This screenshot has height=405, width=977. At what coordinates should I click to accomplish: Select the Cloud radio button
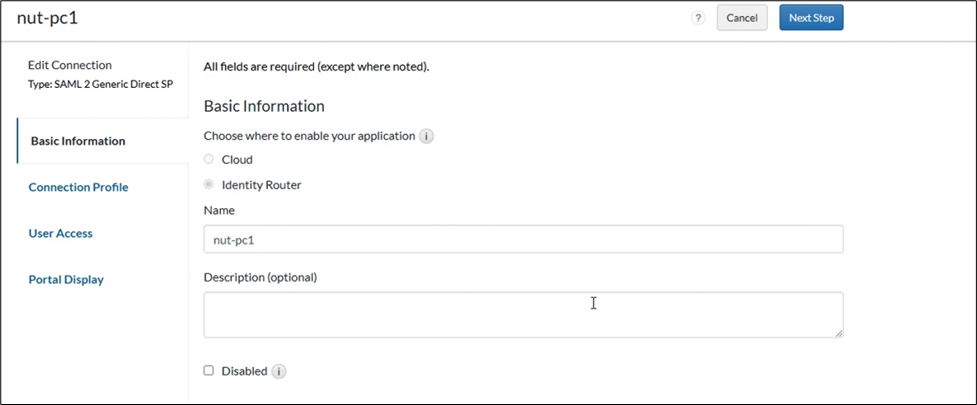pyautogui.click(x=209, y=159)
